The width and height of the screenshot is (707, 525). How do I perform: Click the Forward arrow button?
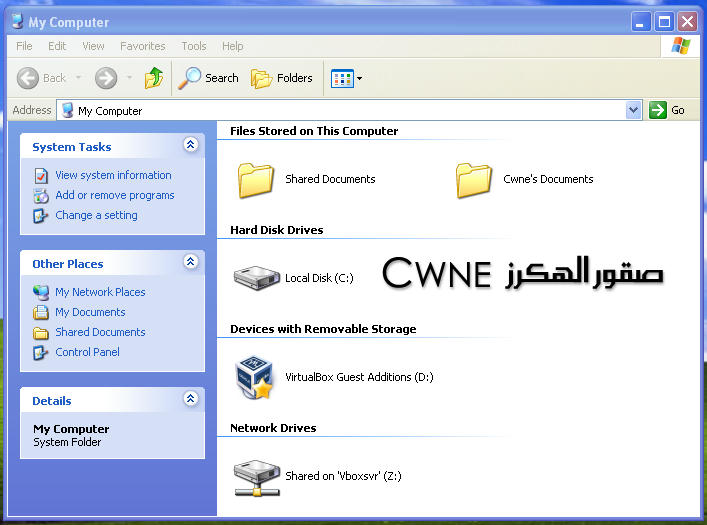click(x=106, y=78)
